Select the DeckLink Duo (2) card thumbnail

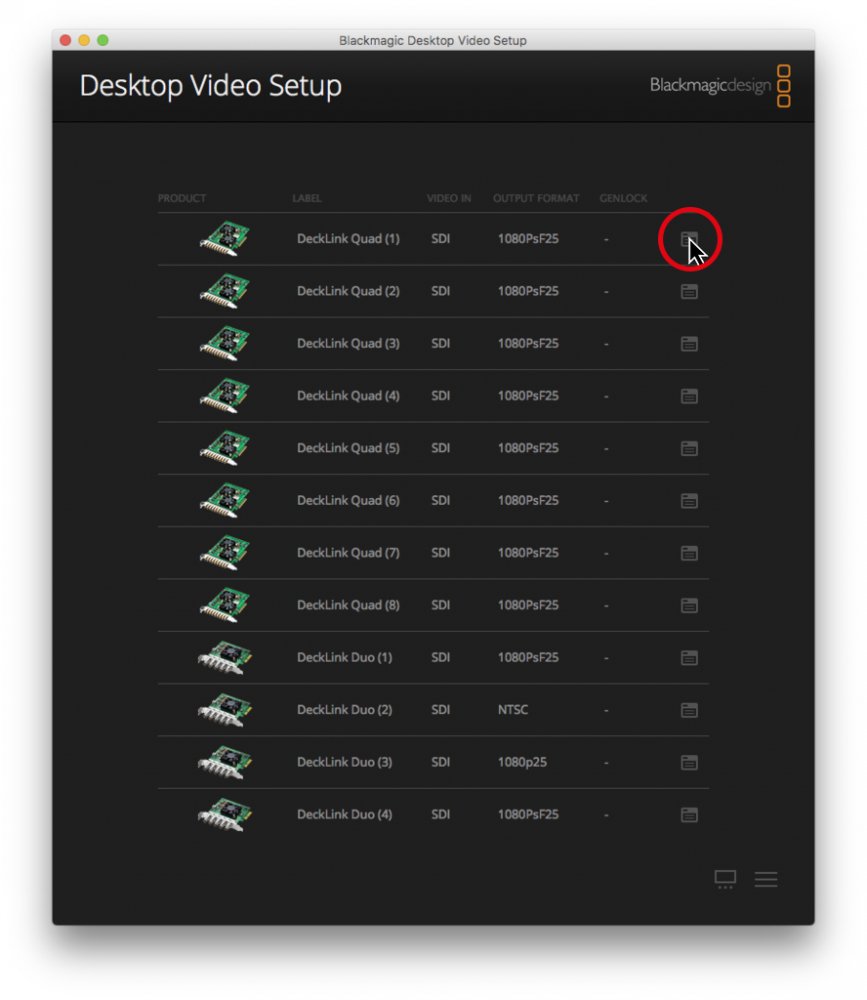pos(225,710)
